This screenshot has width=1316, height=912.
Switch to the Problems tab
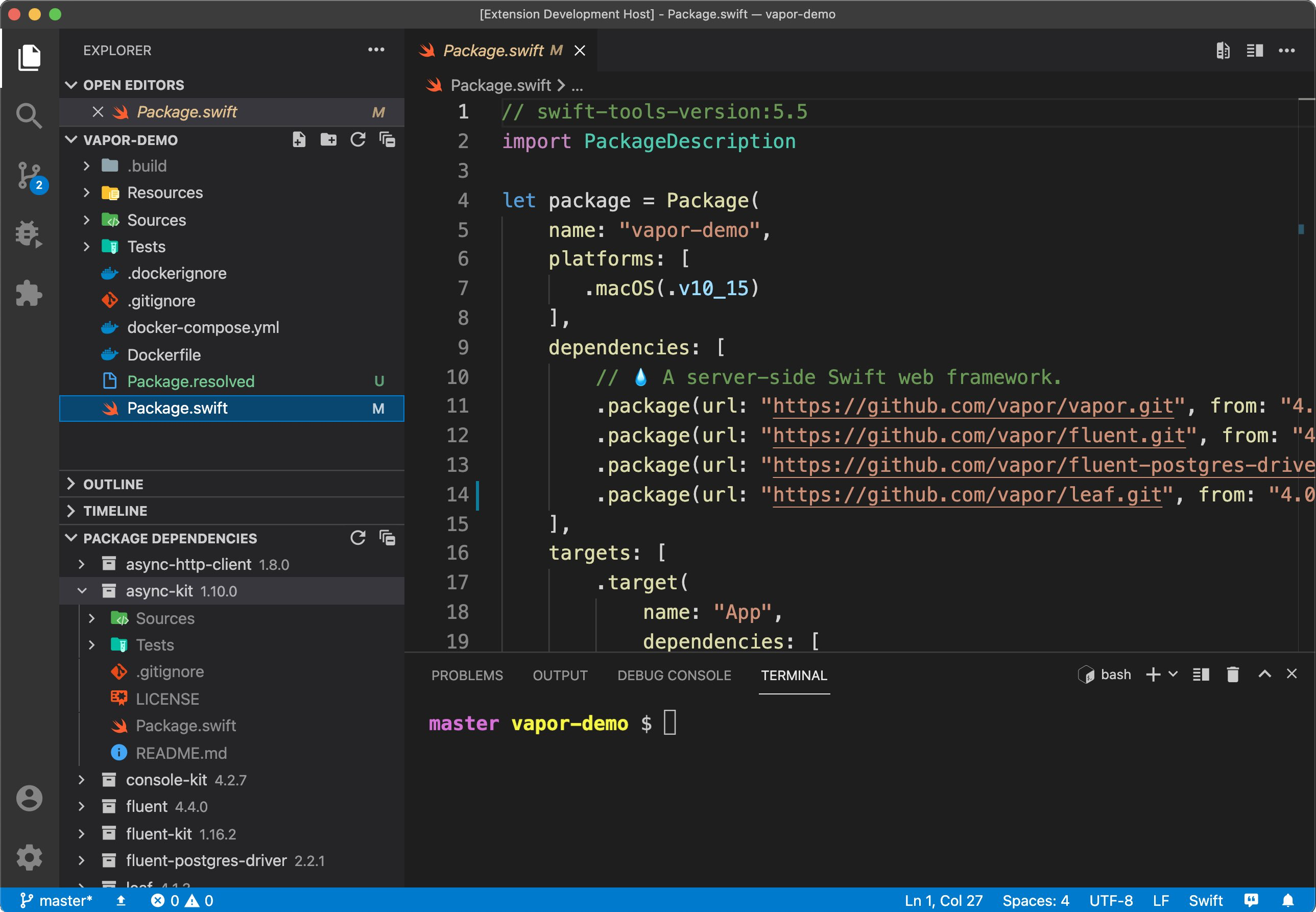[467, 676]
